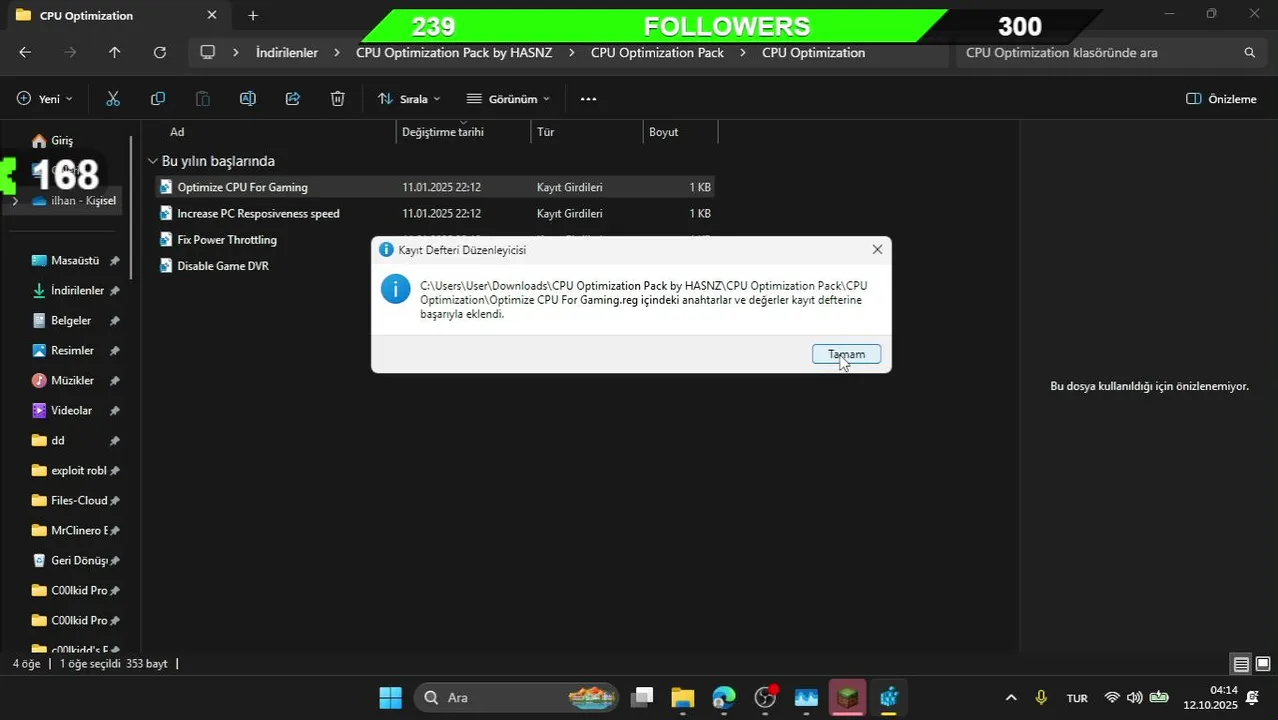Open the See more ellipsis menu
This screenshot has width=1278, height=720.
[x=588, y=99]
